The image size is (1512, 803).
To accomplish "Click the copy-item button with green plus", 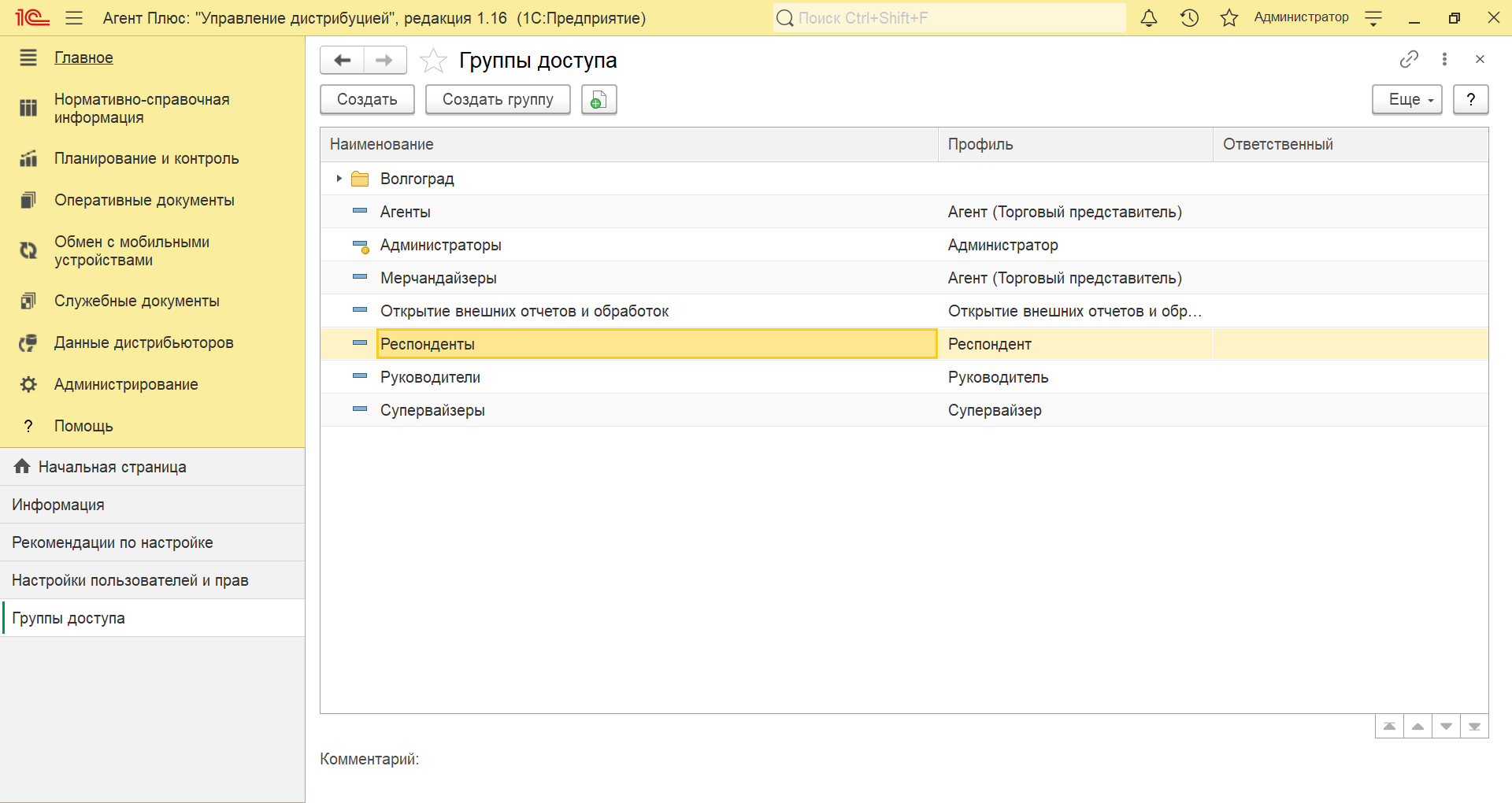I will coord(598,99).
